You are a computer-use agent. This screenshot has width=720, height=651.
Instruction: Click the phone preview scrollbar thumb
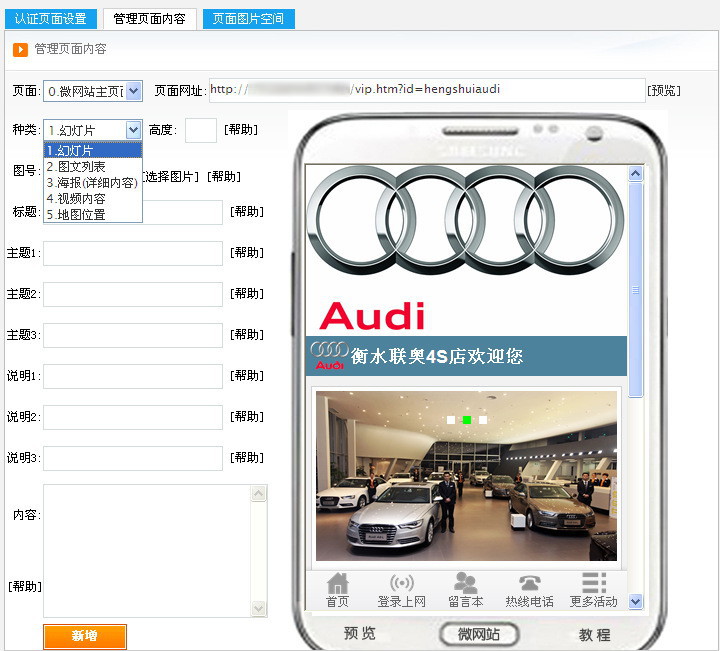[636, 290]
